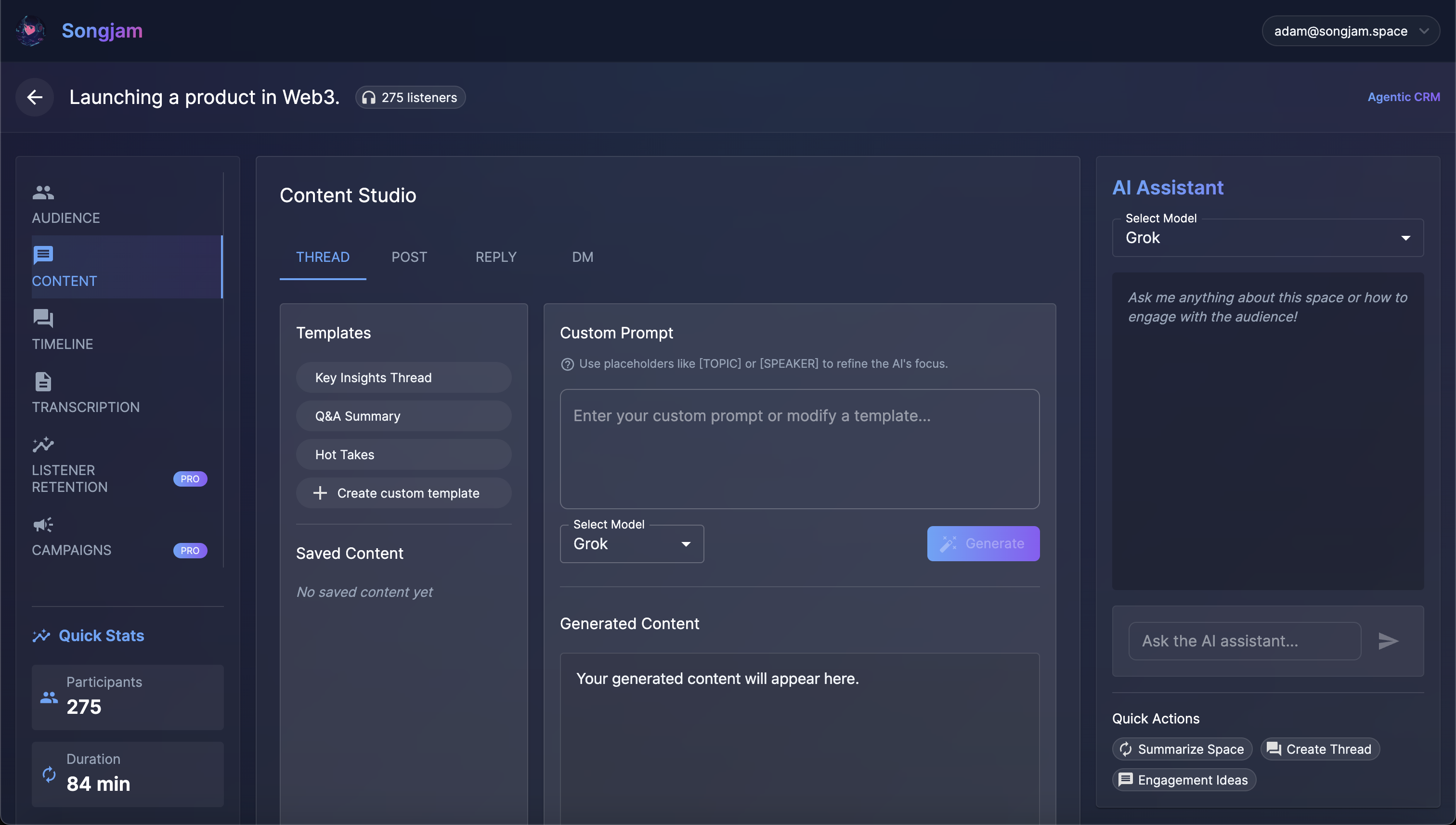Open Listener Retention analytics icon

point(43,445)
